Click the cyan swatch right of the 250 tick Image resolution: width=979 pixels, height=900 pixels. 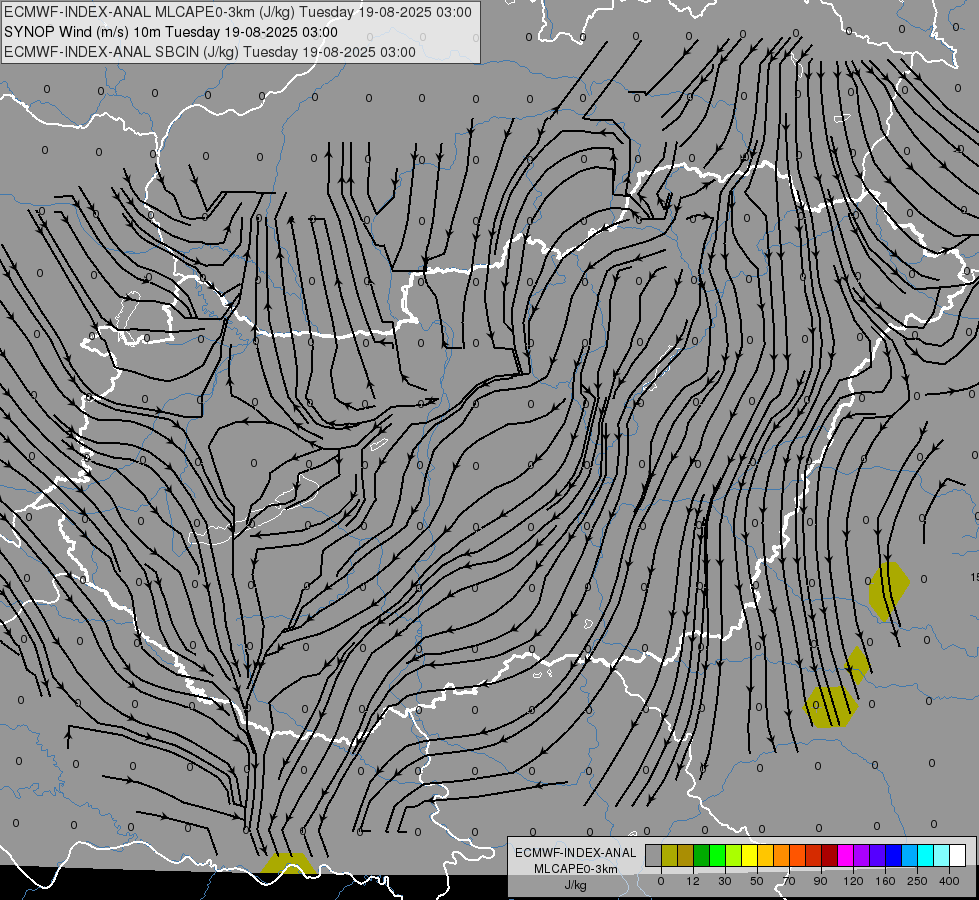point(925,855)
